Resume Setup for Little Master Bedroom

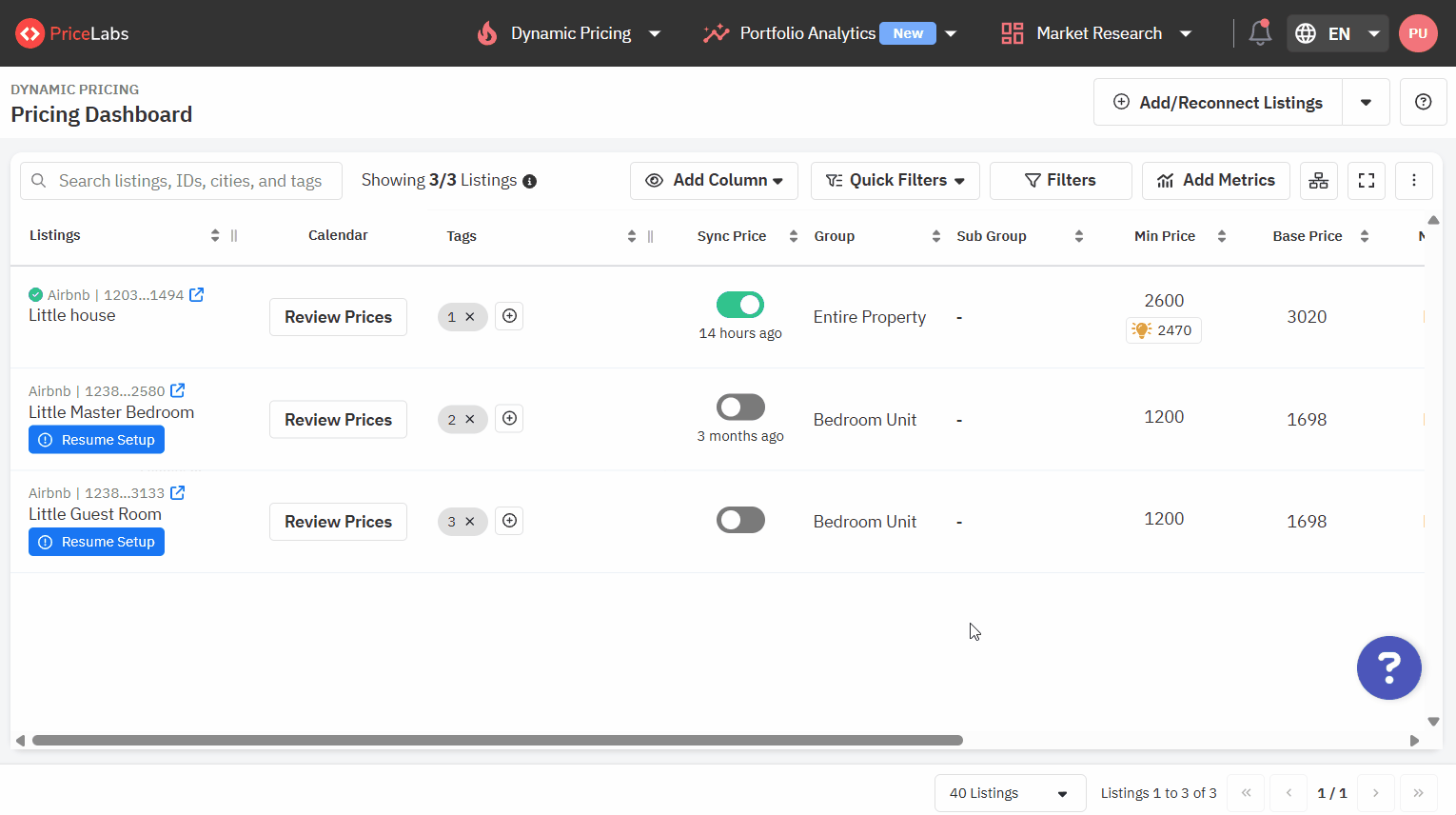(96, 440)
